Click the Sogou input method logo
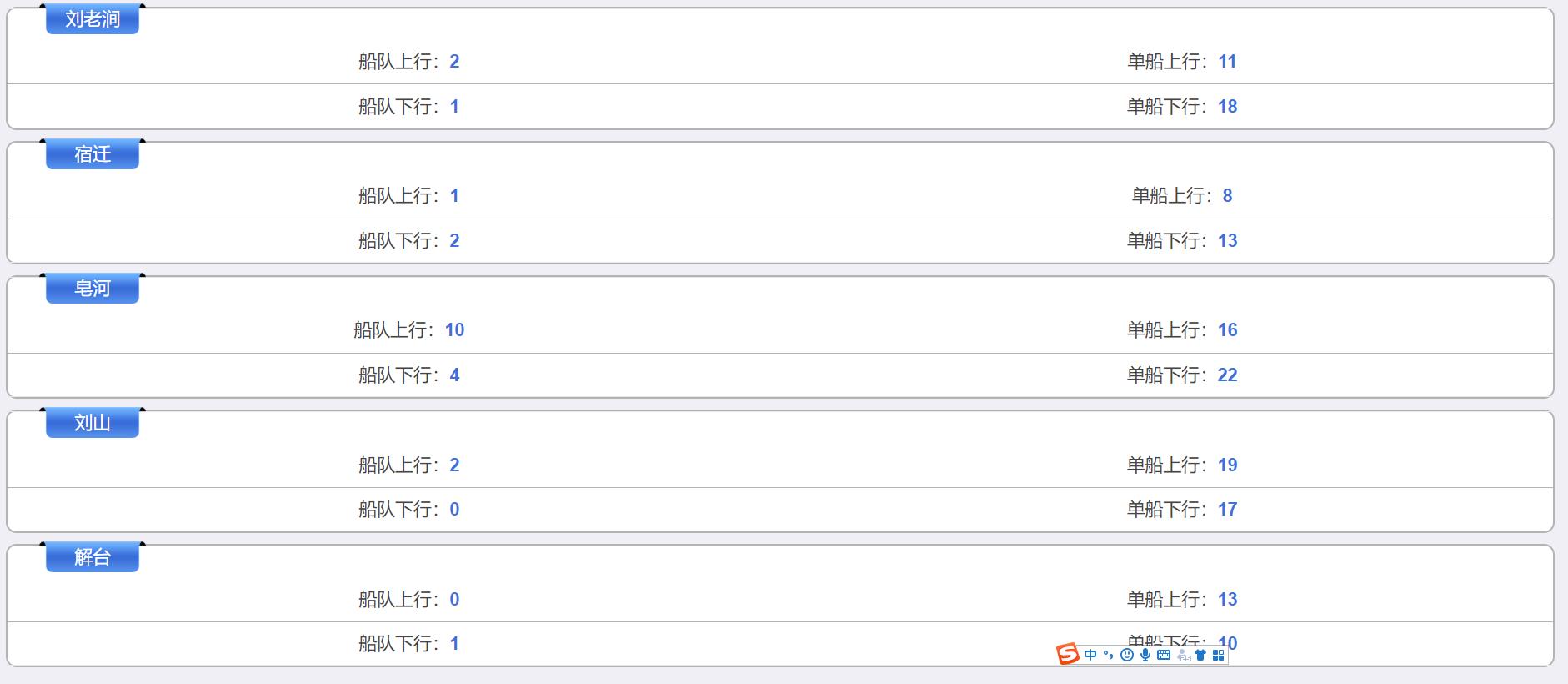This screenshot has width=1568, height=684. 1068,655
